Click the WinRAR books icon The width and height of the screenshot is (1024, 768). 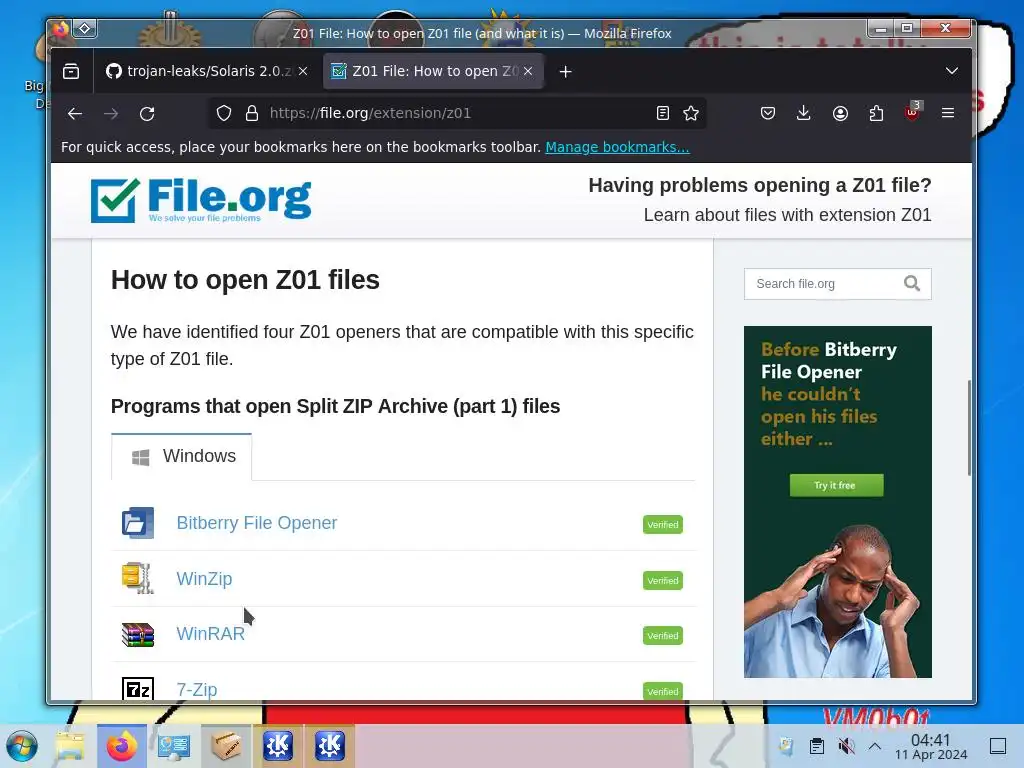(x=138, y=634)
